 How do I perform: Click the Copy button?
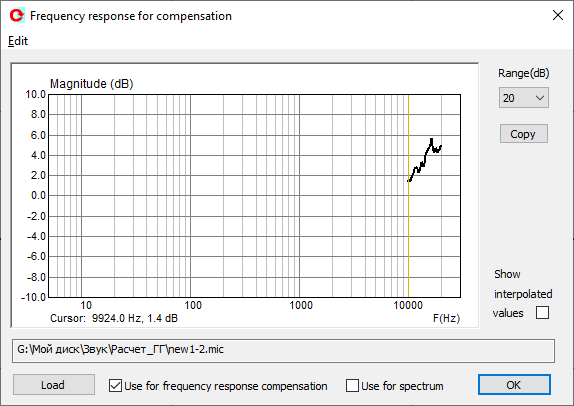(523, 134)
